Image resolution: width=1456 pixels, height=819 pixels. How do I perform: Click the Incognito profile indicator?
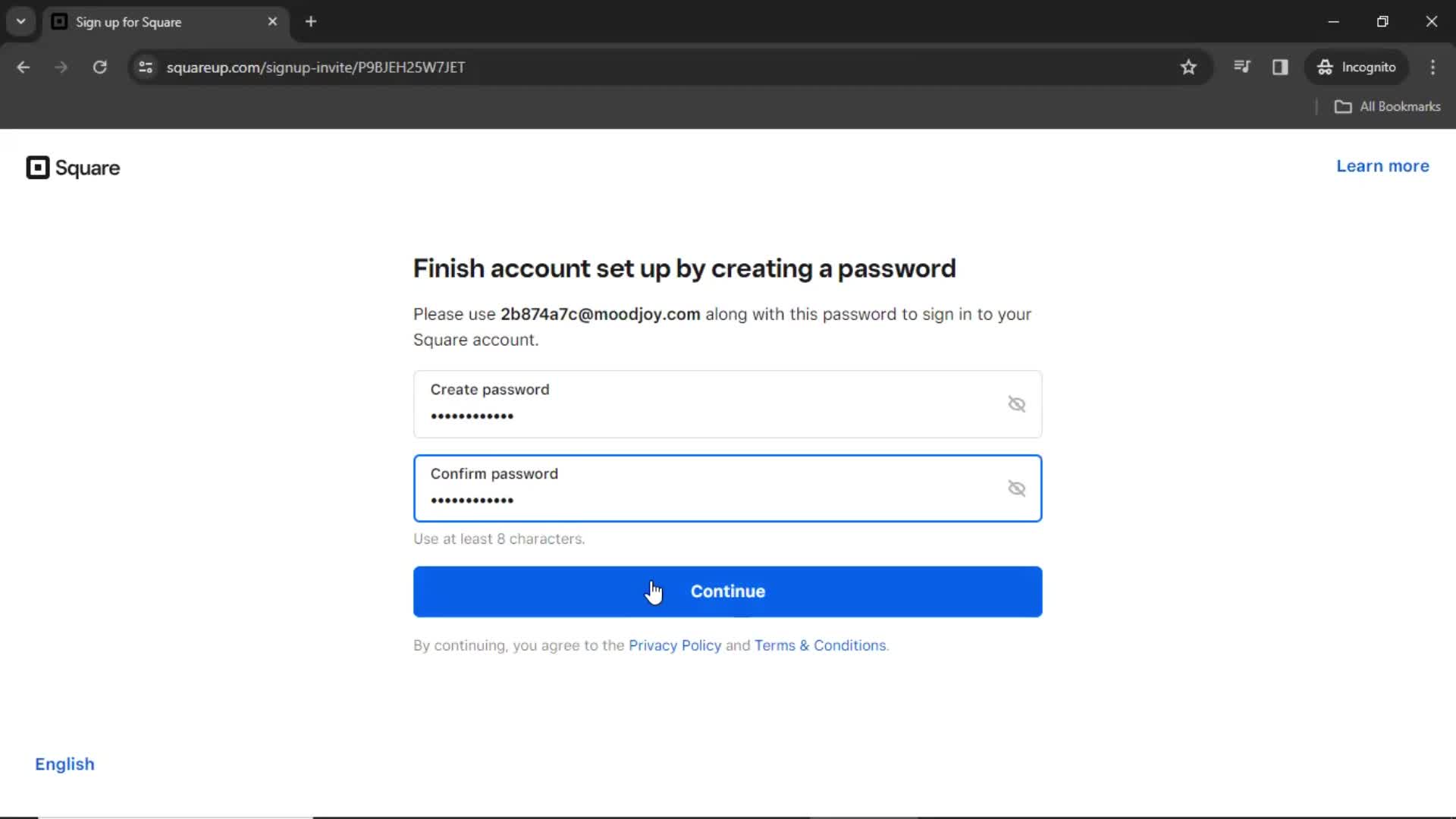click(x=1357, y=67)
